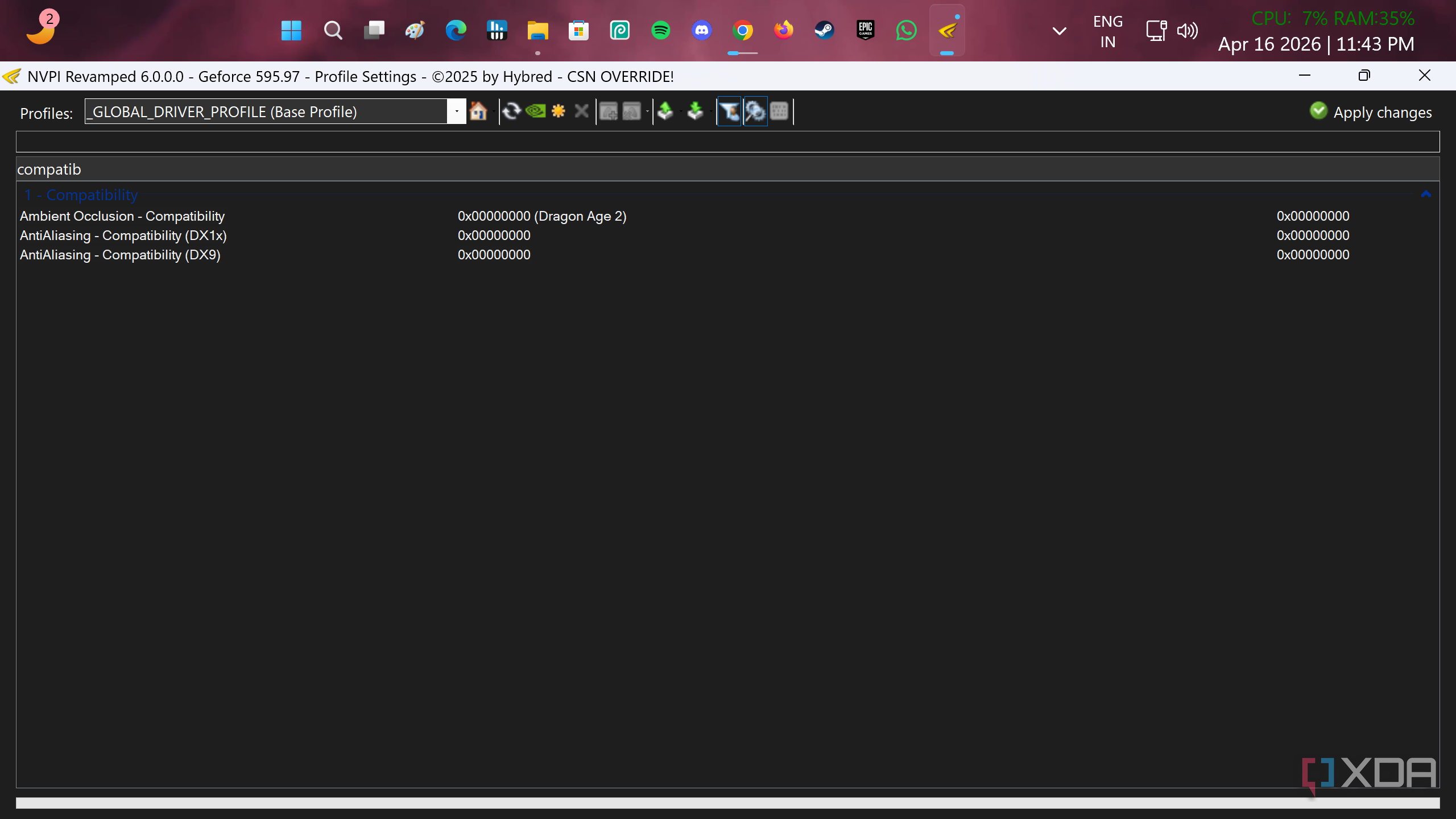Click the value cell of AntiAliasing DX9
The height and width of the screenshot is (819, 1456).
coord(494,255)
